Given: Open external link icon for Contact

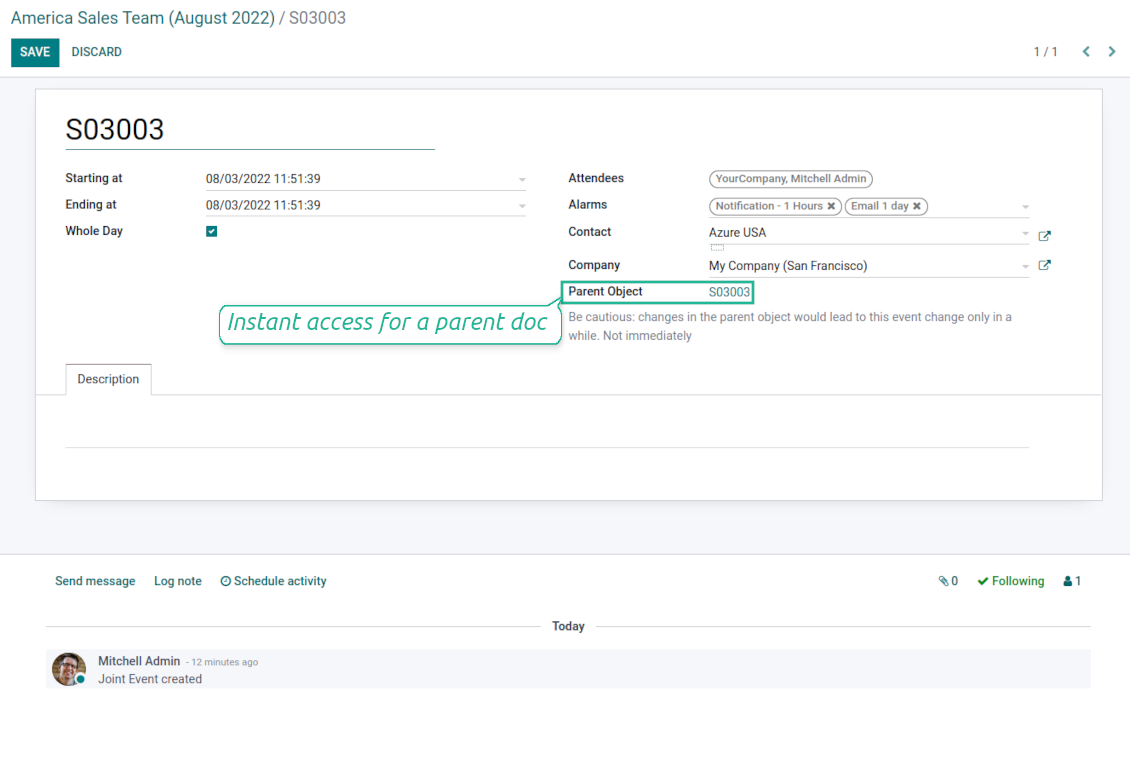Looking at the screenshot, I should coord(1044,237).
